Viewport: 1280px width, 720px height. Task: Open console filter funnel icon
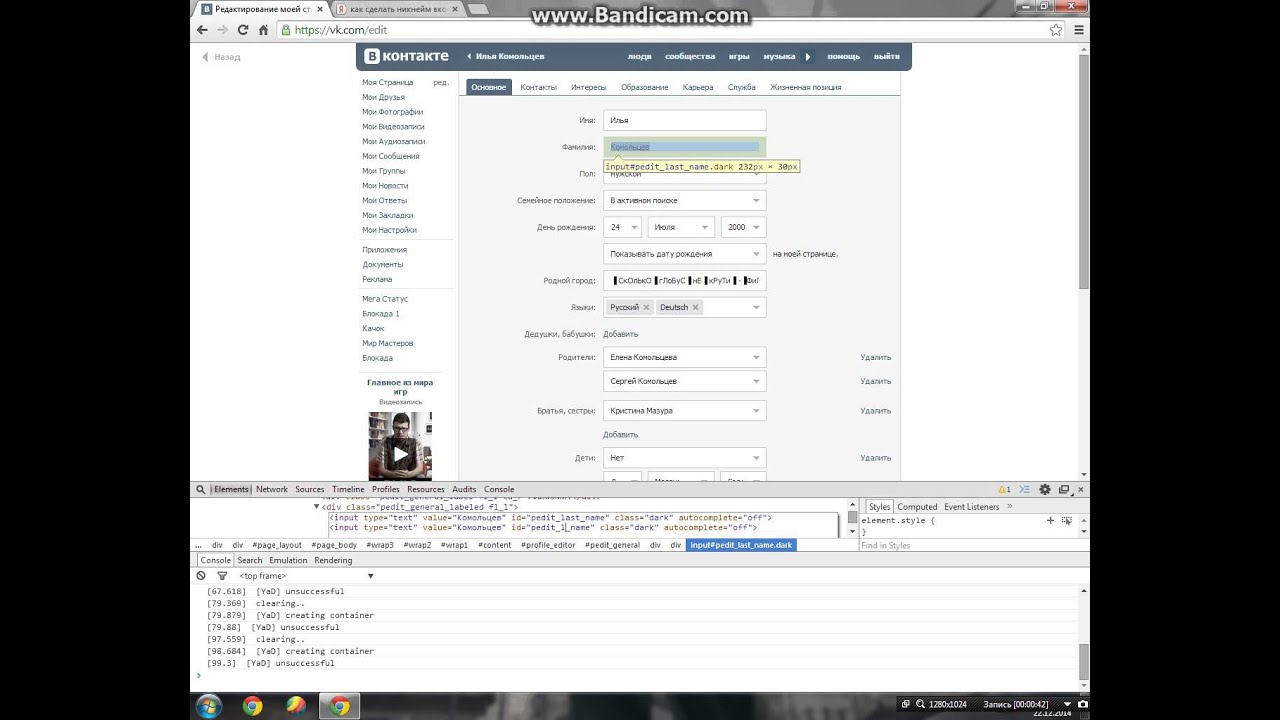click(222, 576)
